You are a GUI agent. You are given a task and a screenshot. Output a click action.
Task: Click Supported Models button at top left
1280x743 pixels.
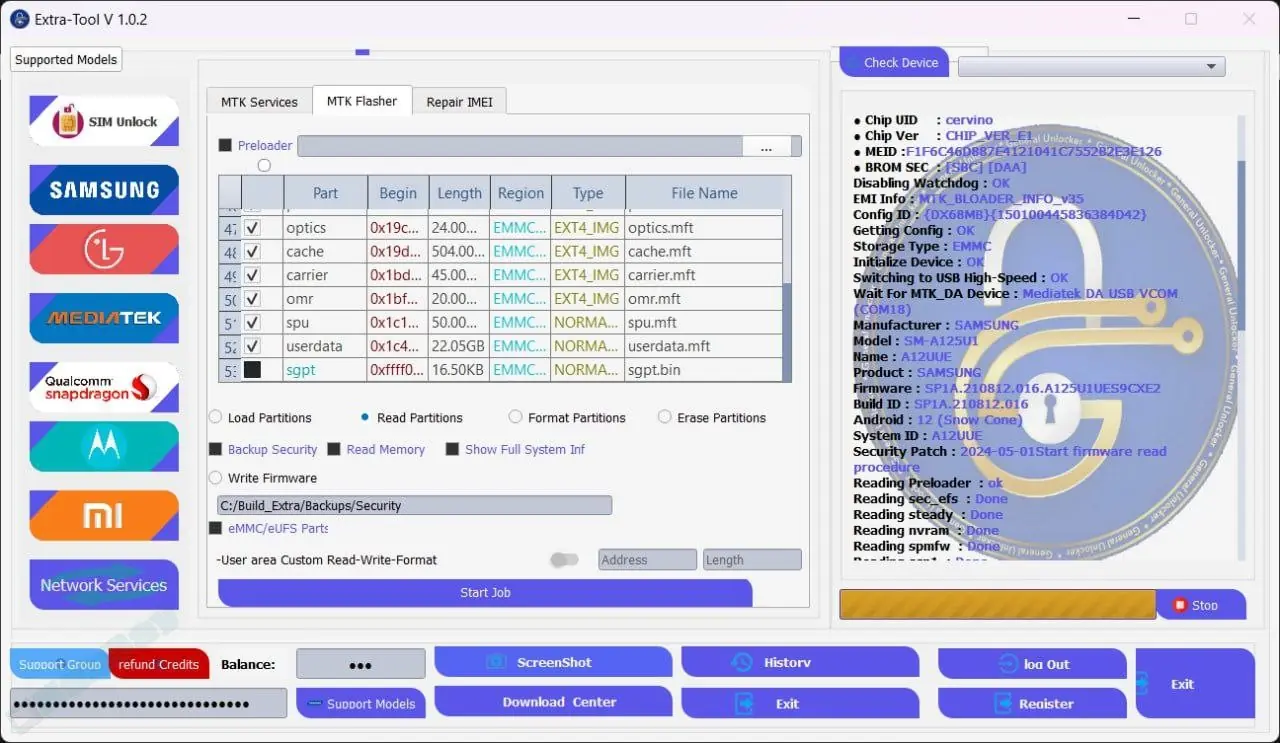tap(66, 60)
